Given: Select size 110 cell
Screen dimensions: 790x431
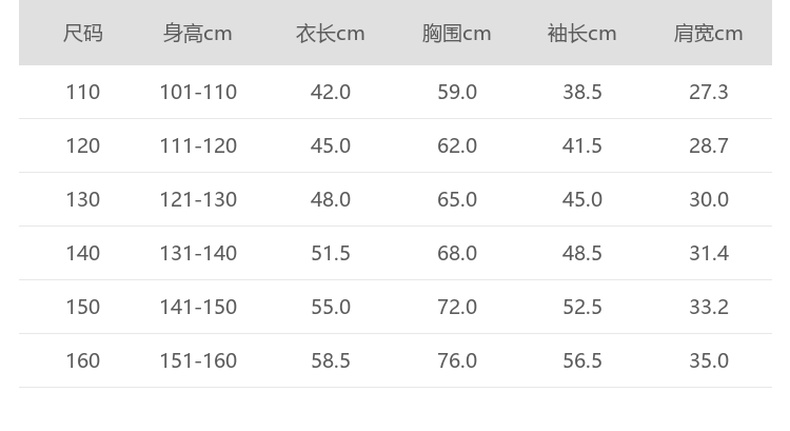Looking at the screenshot, I should [x=83, y=92].
